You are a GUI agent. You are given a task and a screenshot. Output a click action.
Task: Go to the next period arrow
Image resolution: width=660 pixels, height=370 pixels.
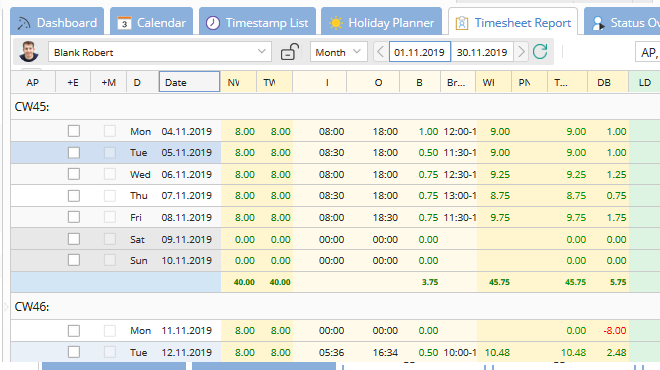coord(521,52)
